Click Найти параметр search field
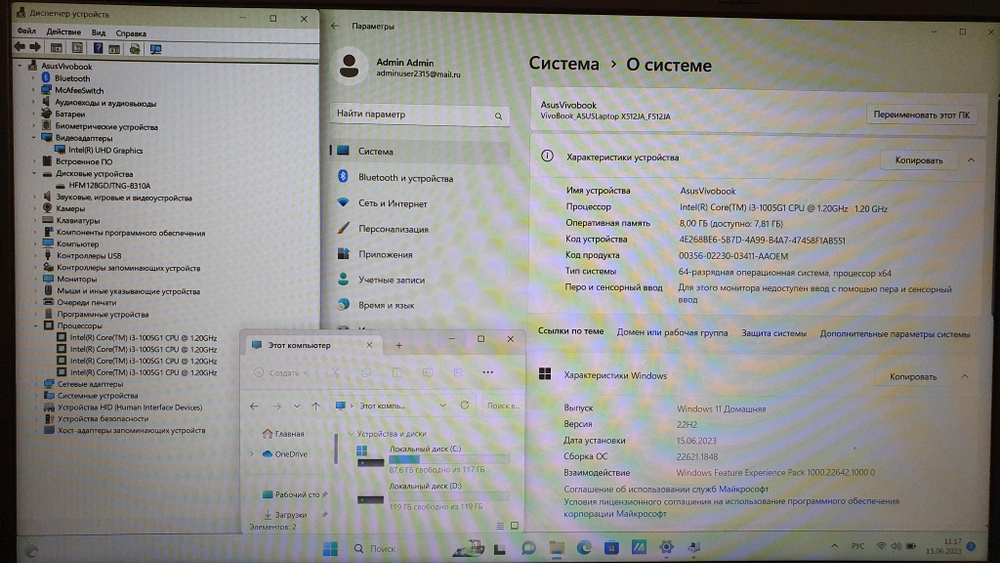Image resolution: width=1000 pixels, height=563 pixels. tap(420, 115)
